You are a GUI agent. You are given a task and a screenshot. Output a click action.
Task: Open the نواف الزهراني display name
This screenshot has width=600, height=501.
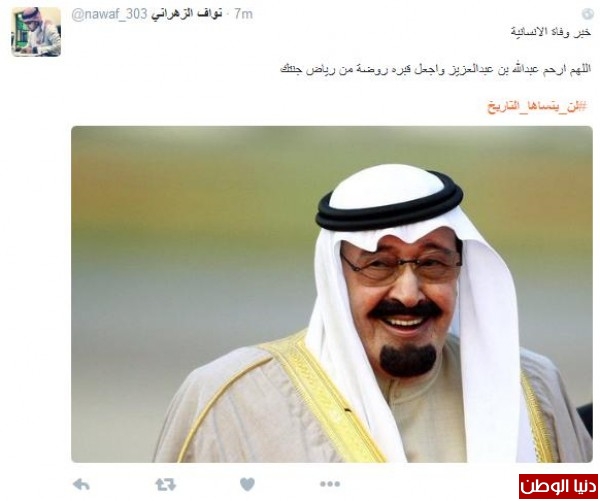186,14
